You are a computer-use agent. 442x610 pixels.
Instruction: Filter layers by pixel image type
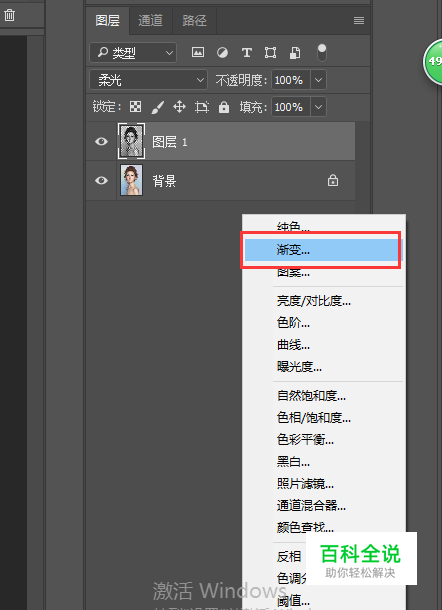pyautogui.click(x=198, y=52)
